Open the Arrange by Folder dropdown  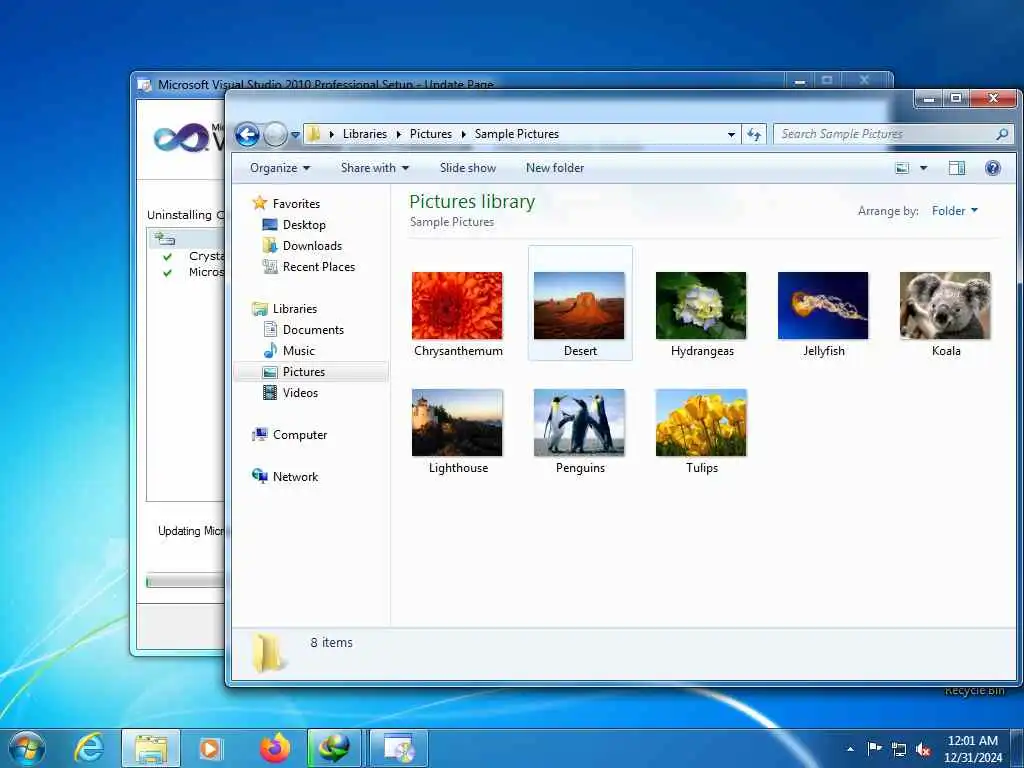[x=955, y=211]
